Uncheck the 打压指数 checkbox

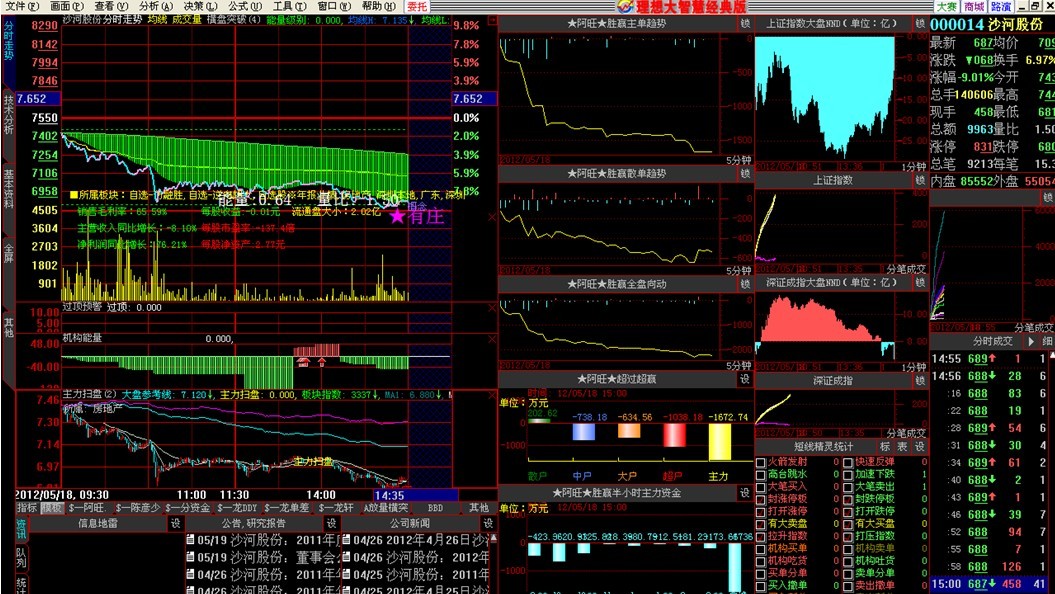848,537
